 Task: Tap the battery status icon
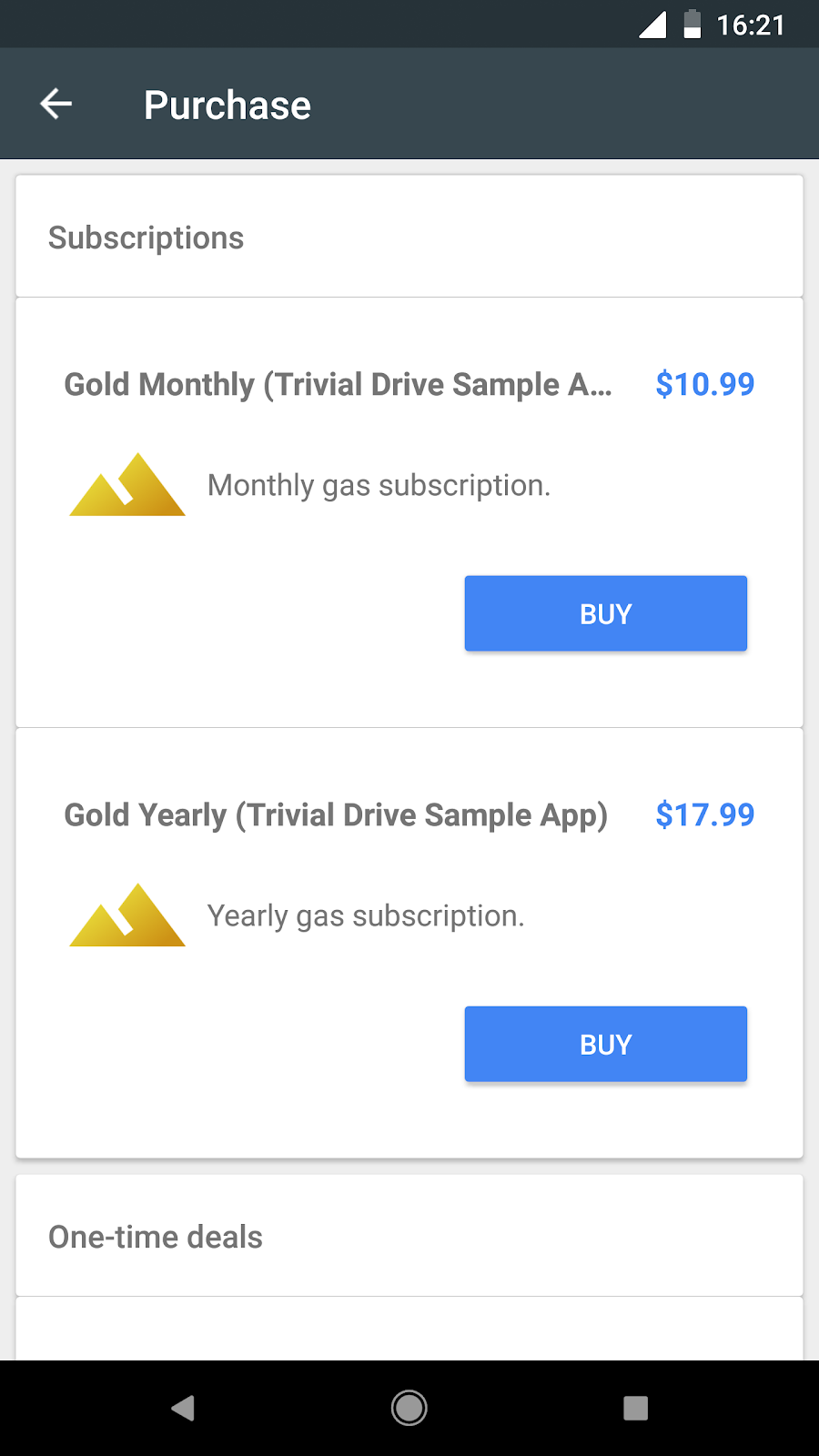click(x=693, y=25)
